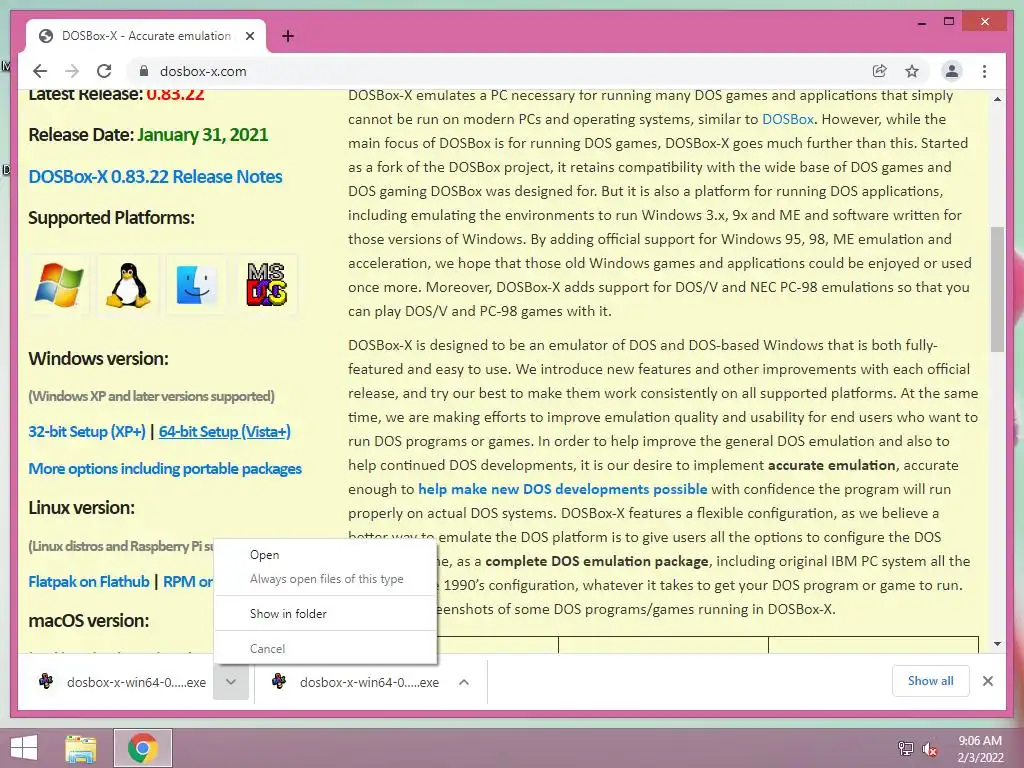Reload the dosbox-x.com page
The width and height of the screenshot is (1024, 768).
pos(104,71)
